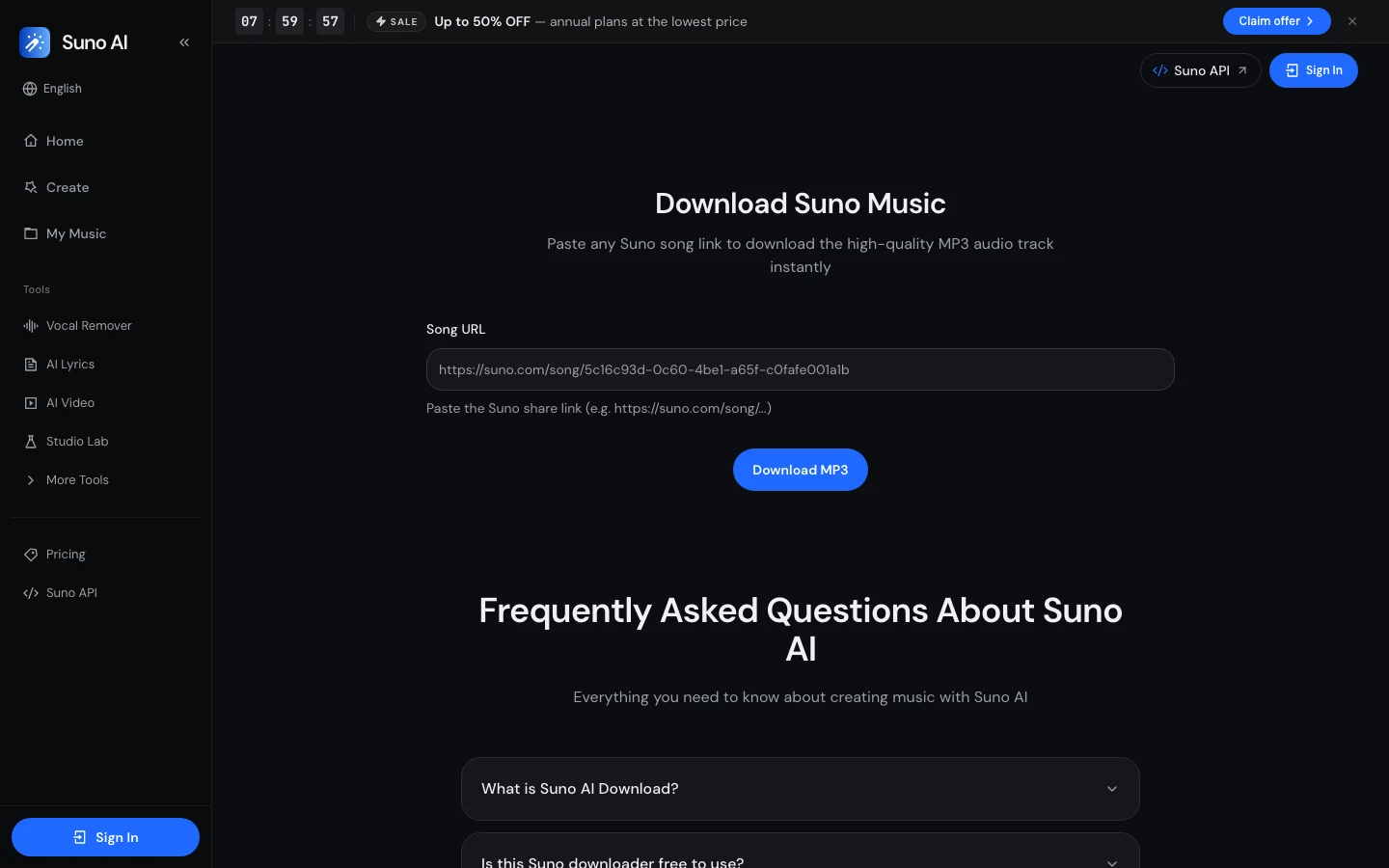Click the sidebar Suno API code icon
1389x868 pixels.
click(31, 593)
